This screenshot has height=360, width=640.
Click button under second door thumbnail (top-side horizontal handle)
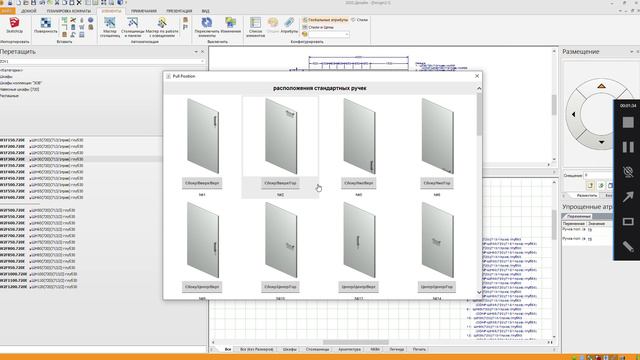pyautogui.click(x=280, y=183)
